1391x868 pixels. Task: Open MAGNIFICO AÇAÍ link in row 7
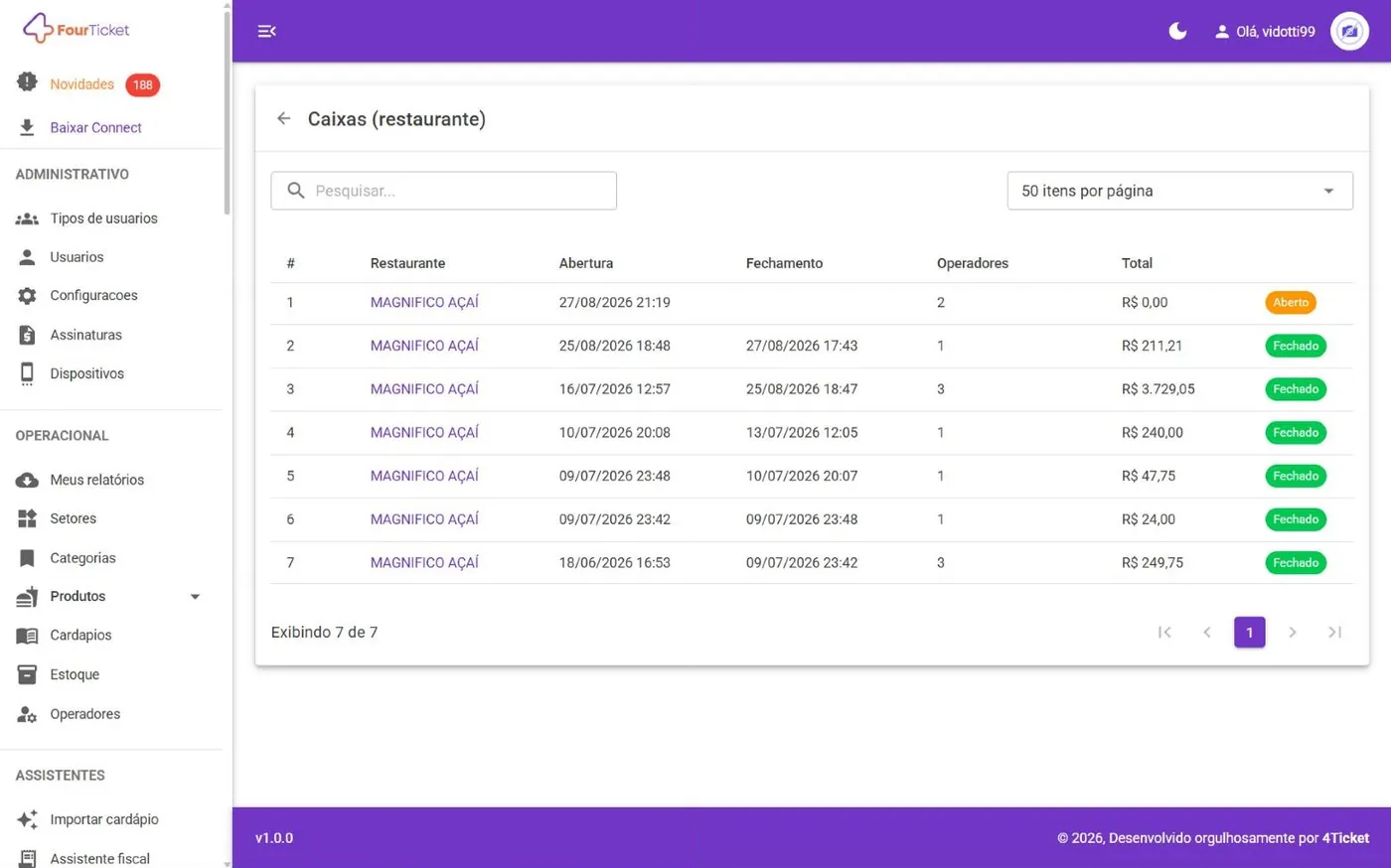424,562
